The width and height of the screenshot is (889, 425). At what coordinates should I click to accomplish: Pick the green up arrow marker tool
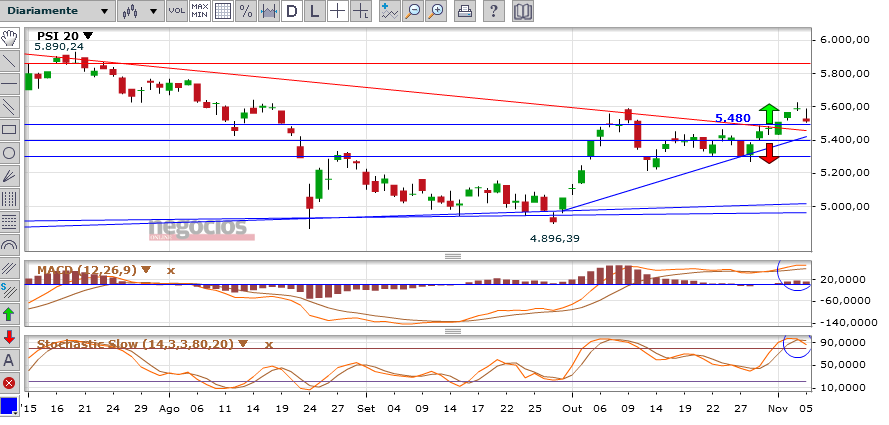point(9,314)
